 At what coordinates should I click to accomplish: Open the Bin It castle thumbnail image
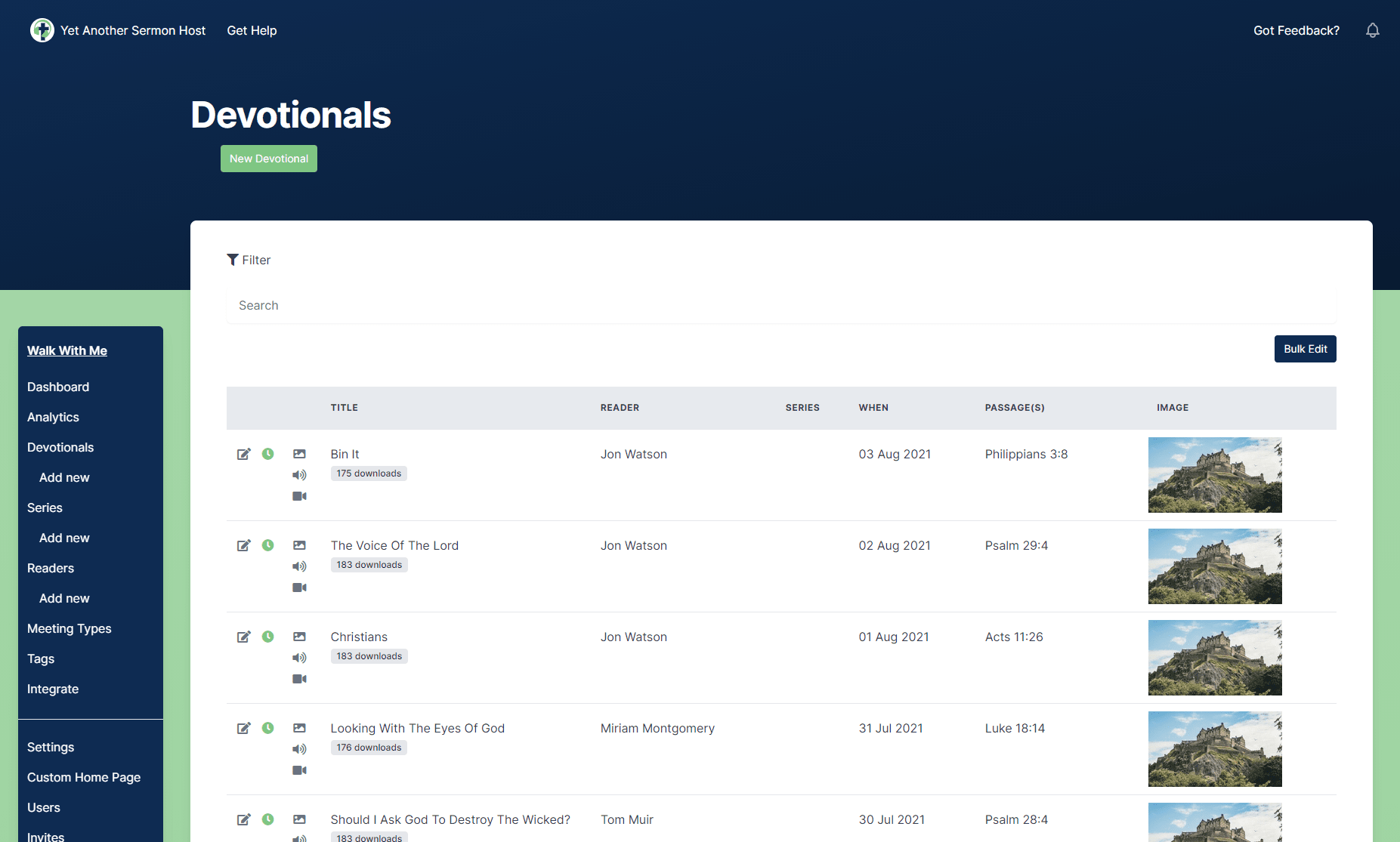tap(1214, 475)
